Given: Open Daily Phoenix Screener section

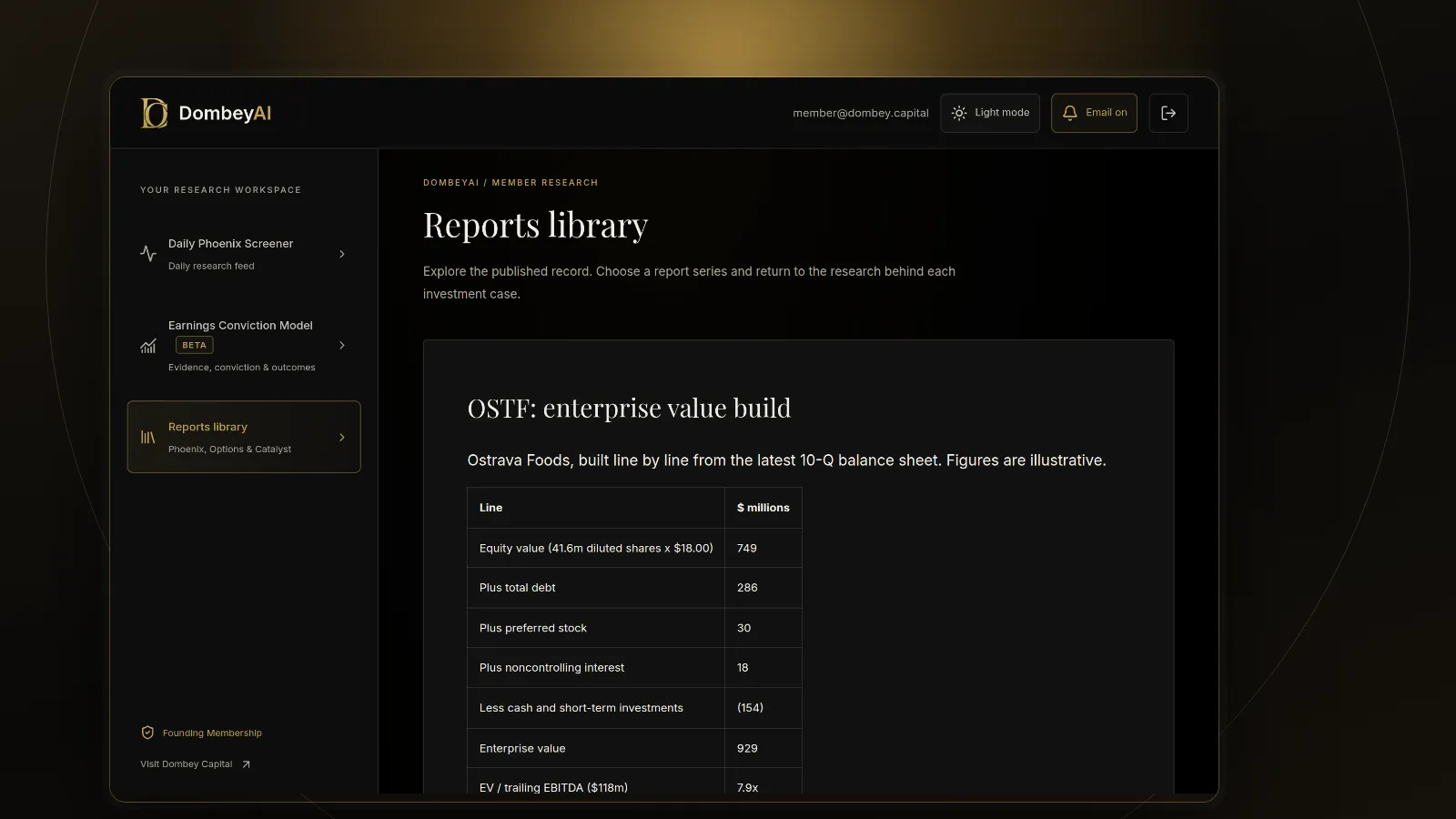Looking at the screenshot, I should pos(244,254).
